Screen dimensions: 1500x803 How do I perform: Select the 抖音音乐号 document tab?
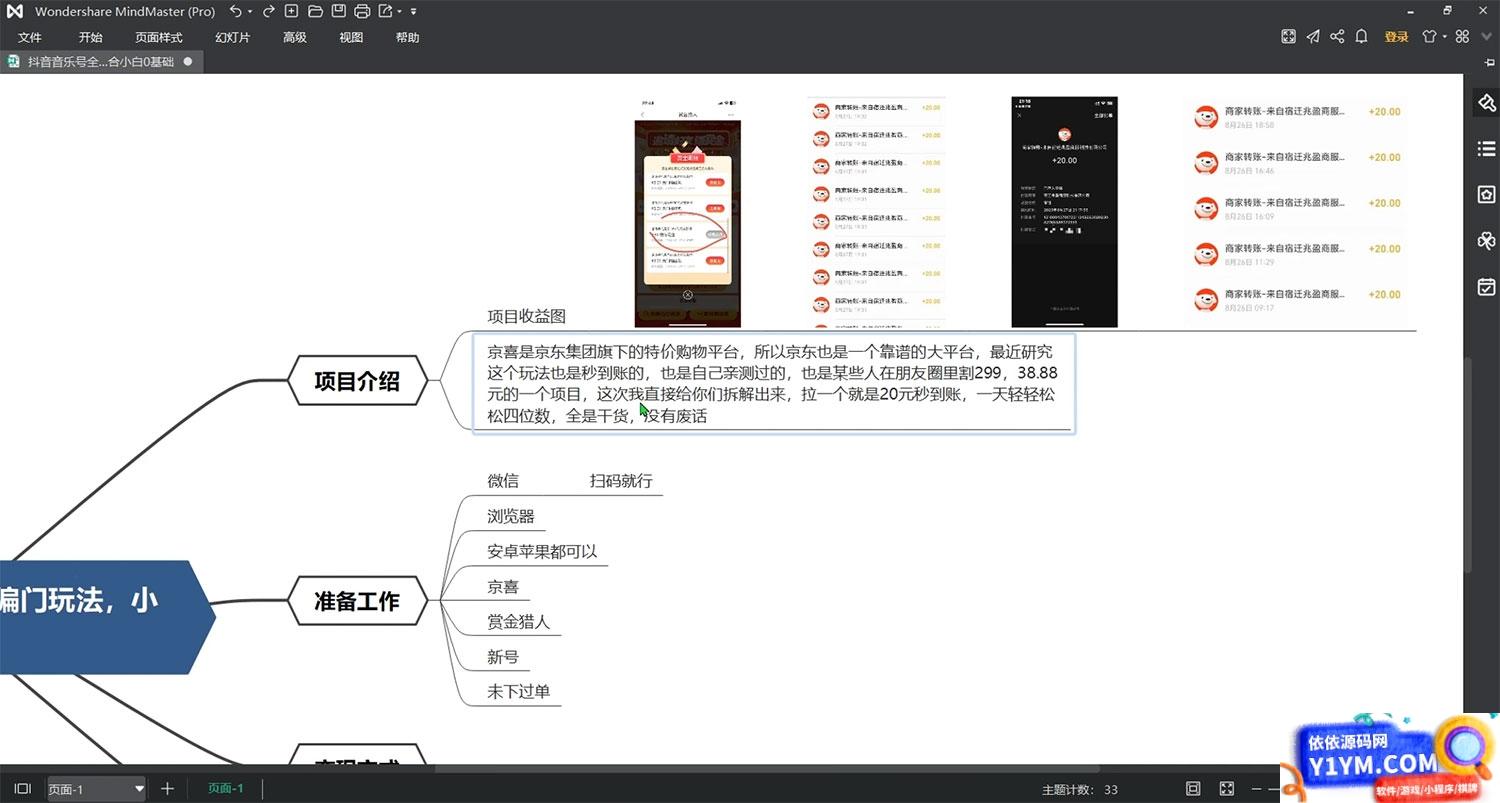pos(100,61)
